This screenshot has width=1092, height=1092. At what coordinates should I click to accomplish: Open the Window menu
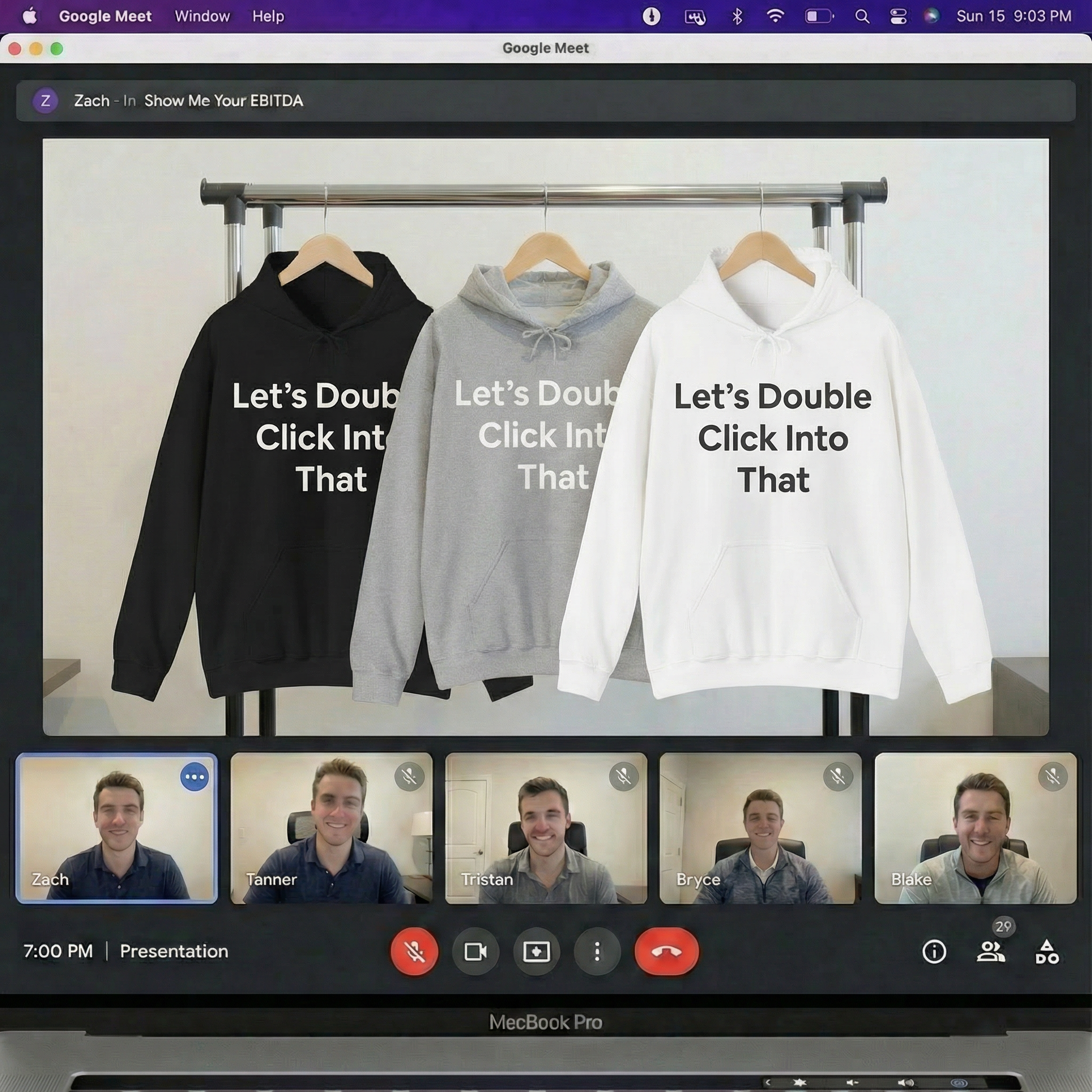pyautogui.click(x=203, y=16)
